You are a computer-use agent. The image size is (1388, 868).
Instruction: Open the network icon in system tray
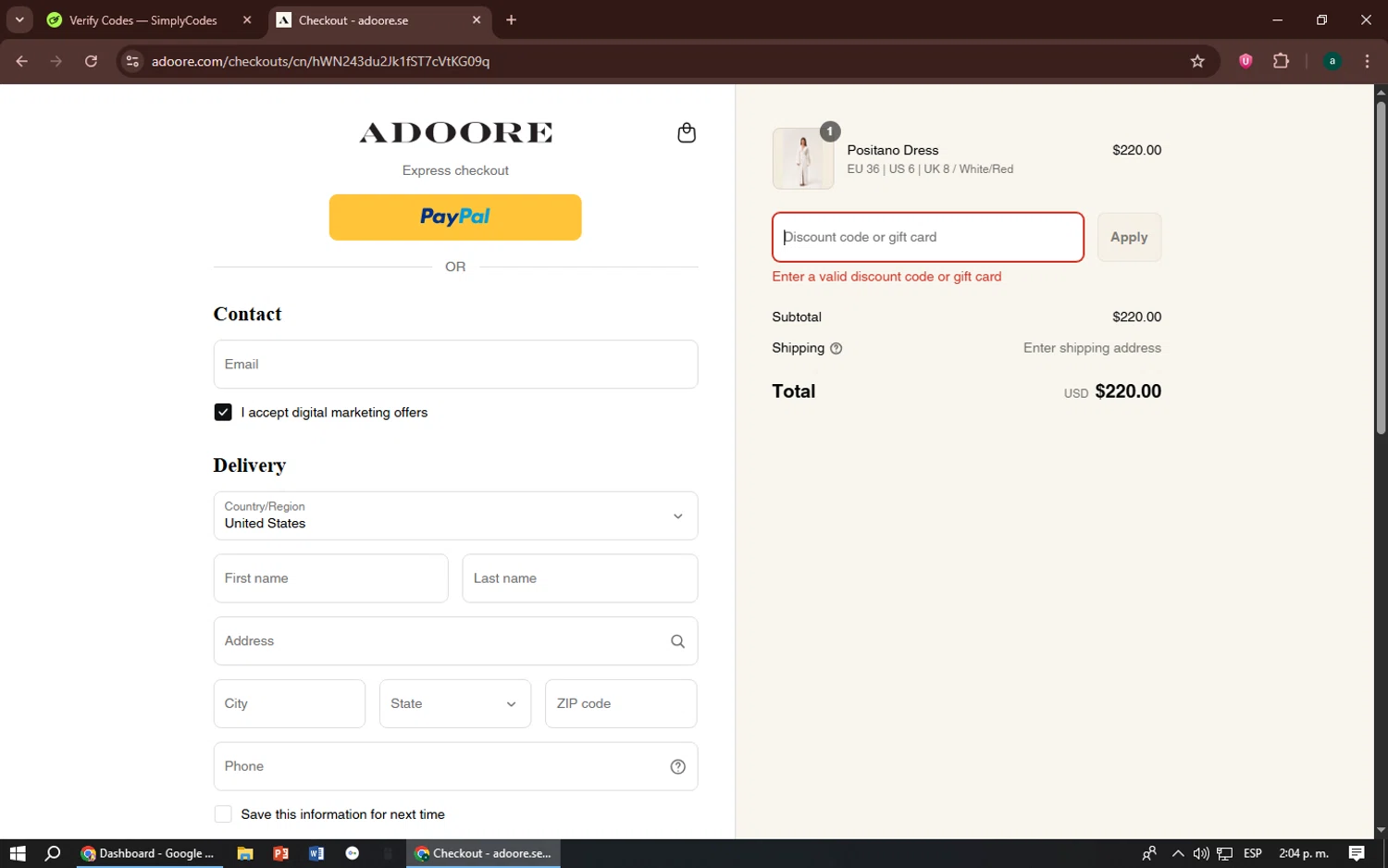point(1224,853)
